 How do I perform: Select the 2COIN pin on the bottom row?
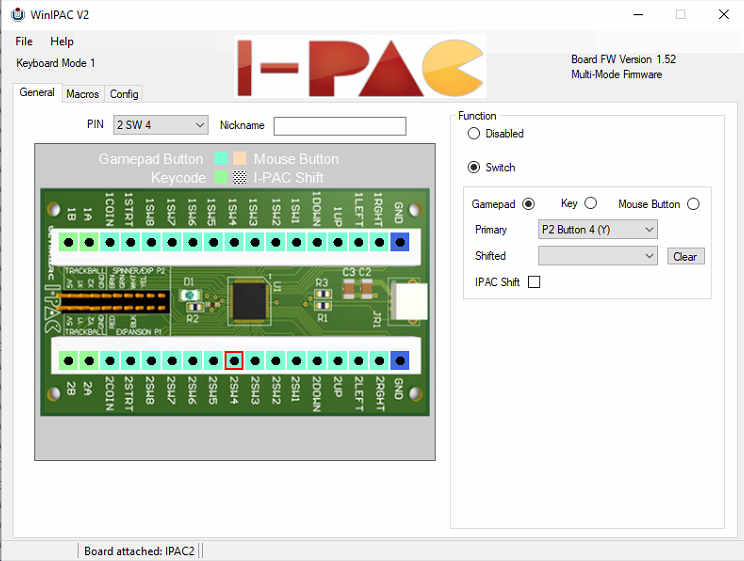point(110,361)
